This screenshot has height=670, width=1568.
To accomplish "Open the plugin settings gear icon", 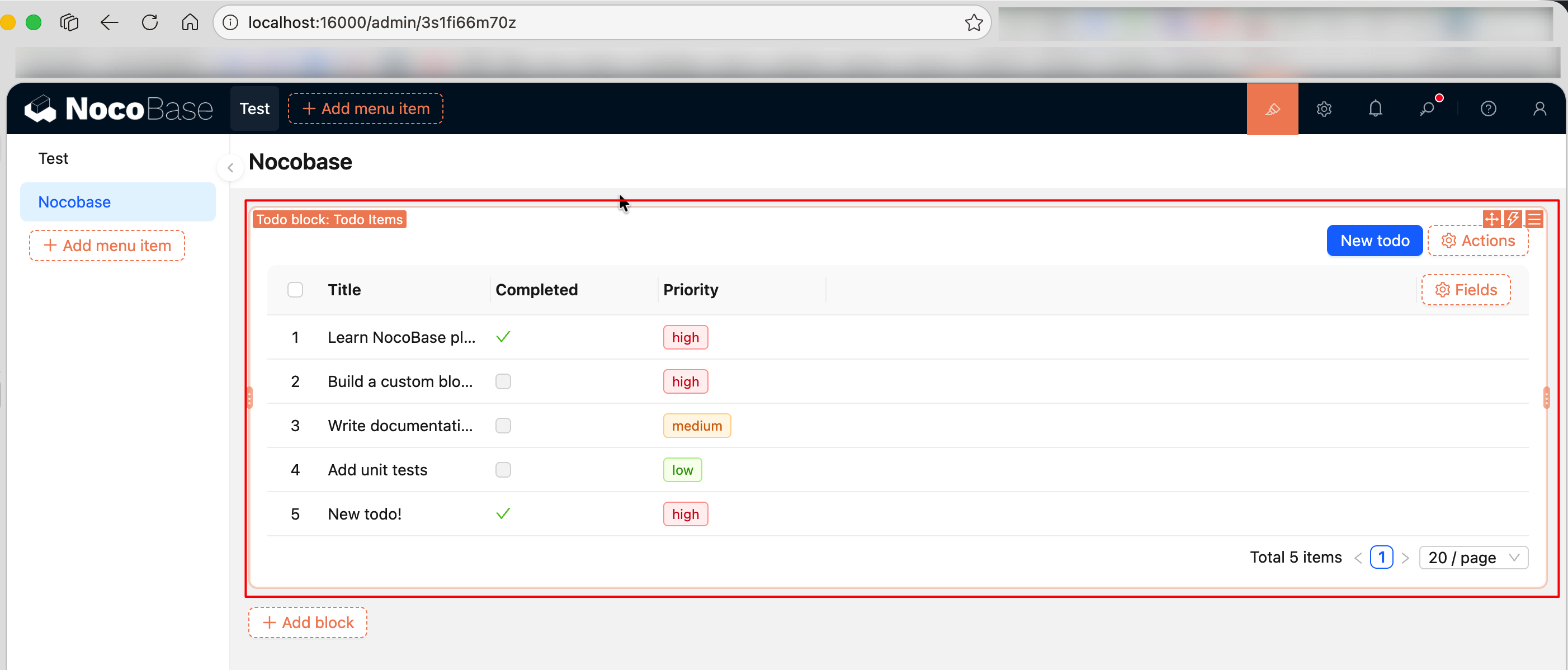I will [x=1325, y=108].
